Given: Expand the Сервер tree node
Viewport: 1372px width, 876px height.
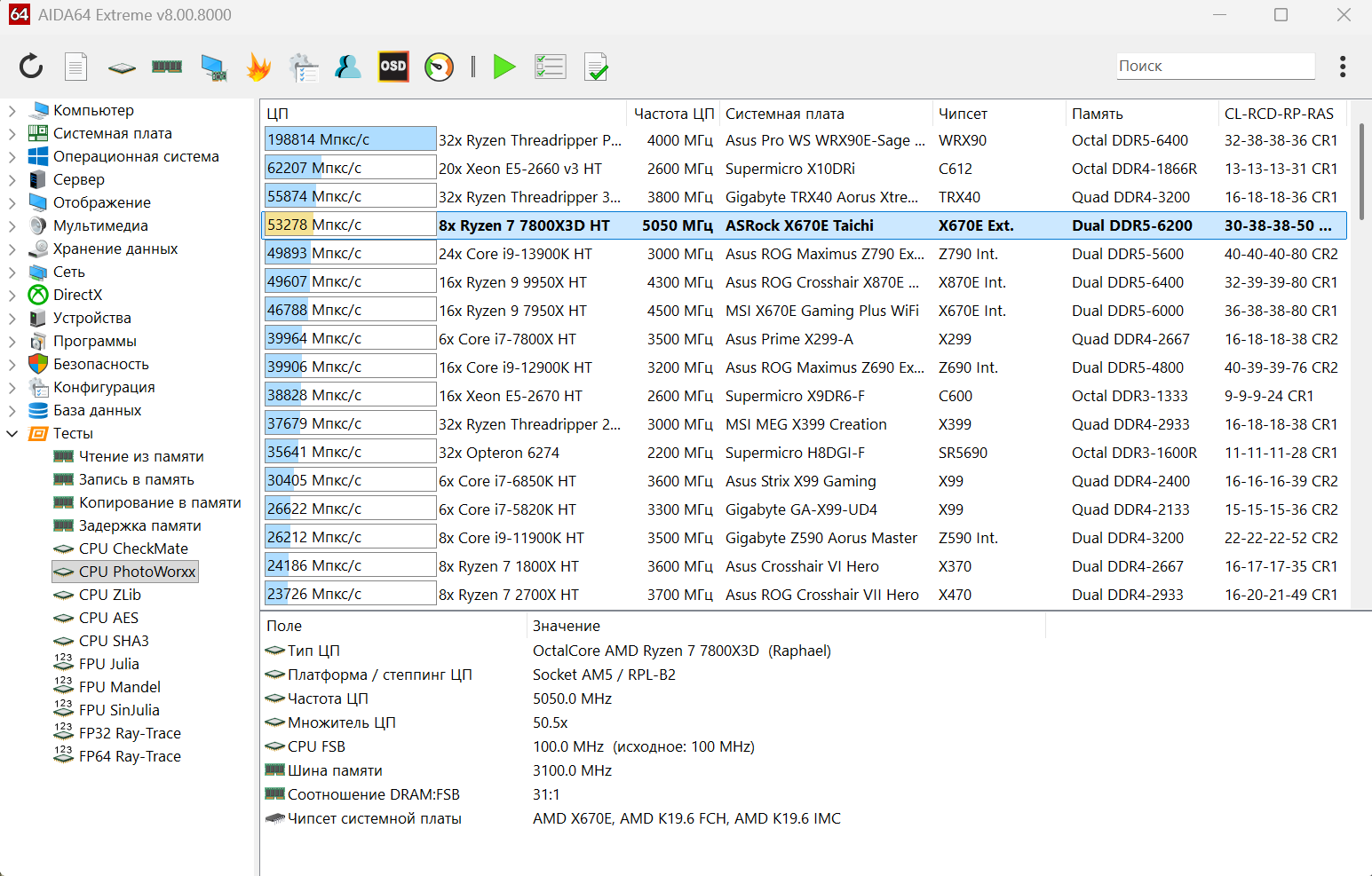Looking at the screenshot, I should click(x=12, y=180).
